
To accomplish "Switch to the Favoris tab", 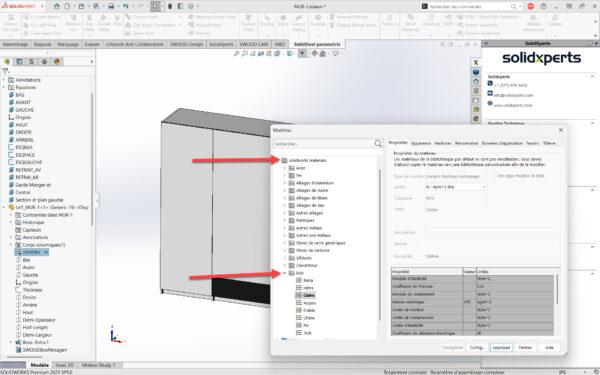I will tap(532, 143).
